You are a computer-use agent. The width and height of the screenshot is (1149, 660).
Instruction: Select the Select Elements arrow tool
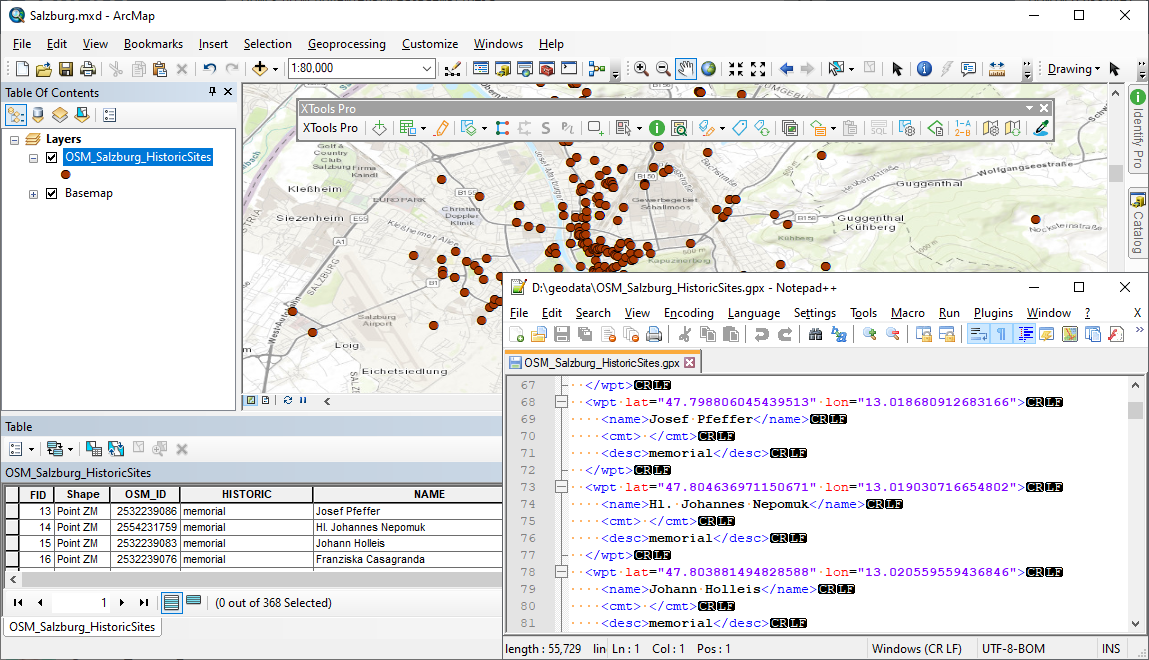click(896, 69)
